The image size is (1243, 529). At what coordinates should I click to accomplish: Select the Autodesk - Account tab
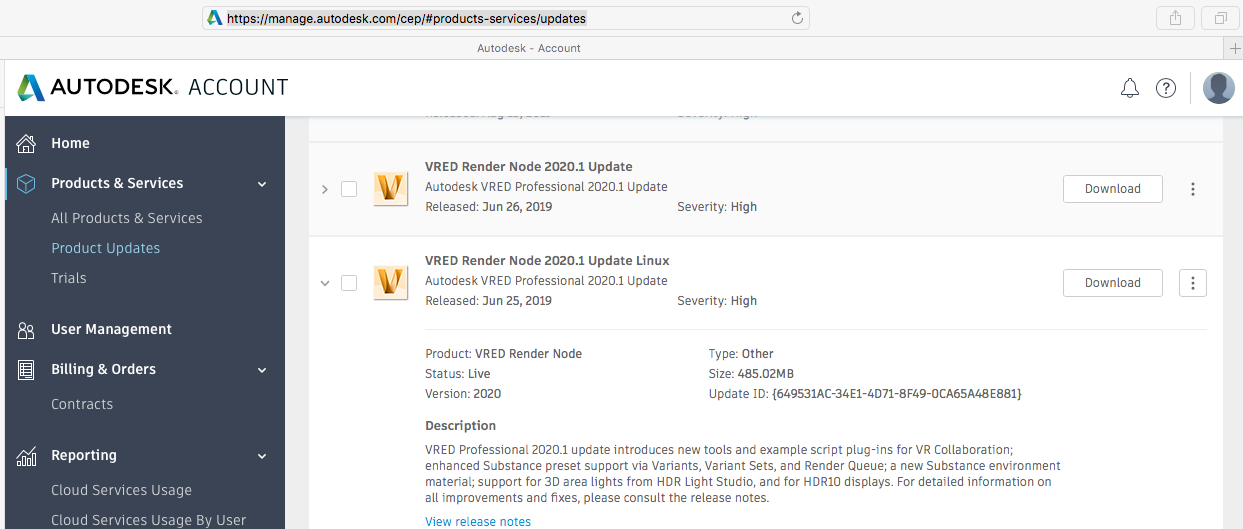pos(529,48)
